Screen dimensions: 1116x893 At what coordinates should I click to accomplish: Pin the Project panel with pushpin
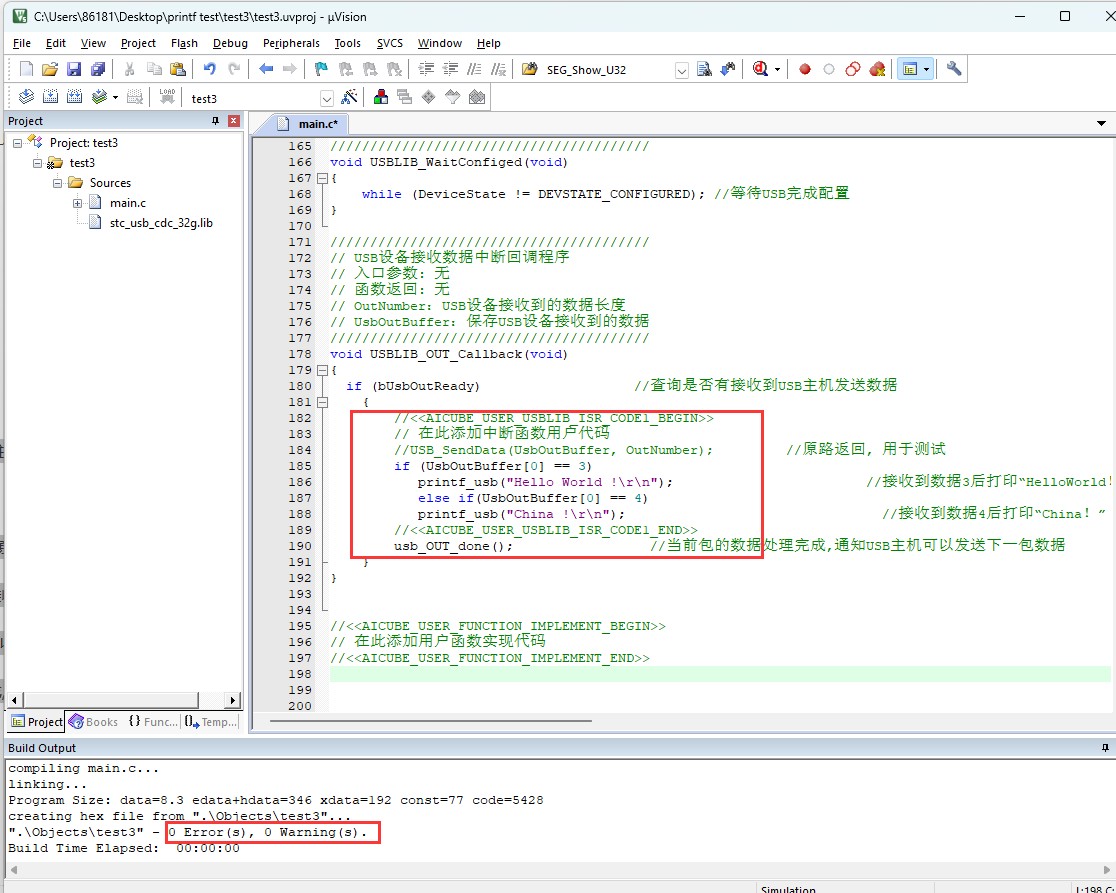click(x=215, y=121)
